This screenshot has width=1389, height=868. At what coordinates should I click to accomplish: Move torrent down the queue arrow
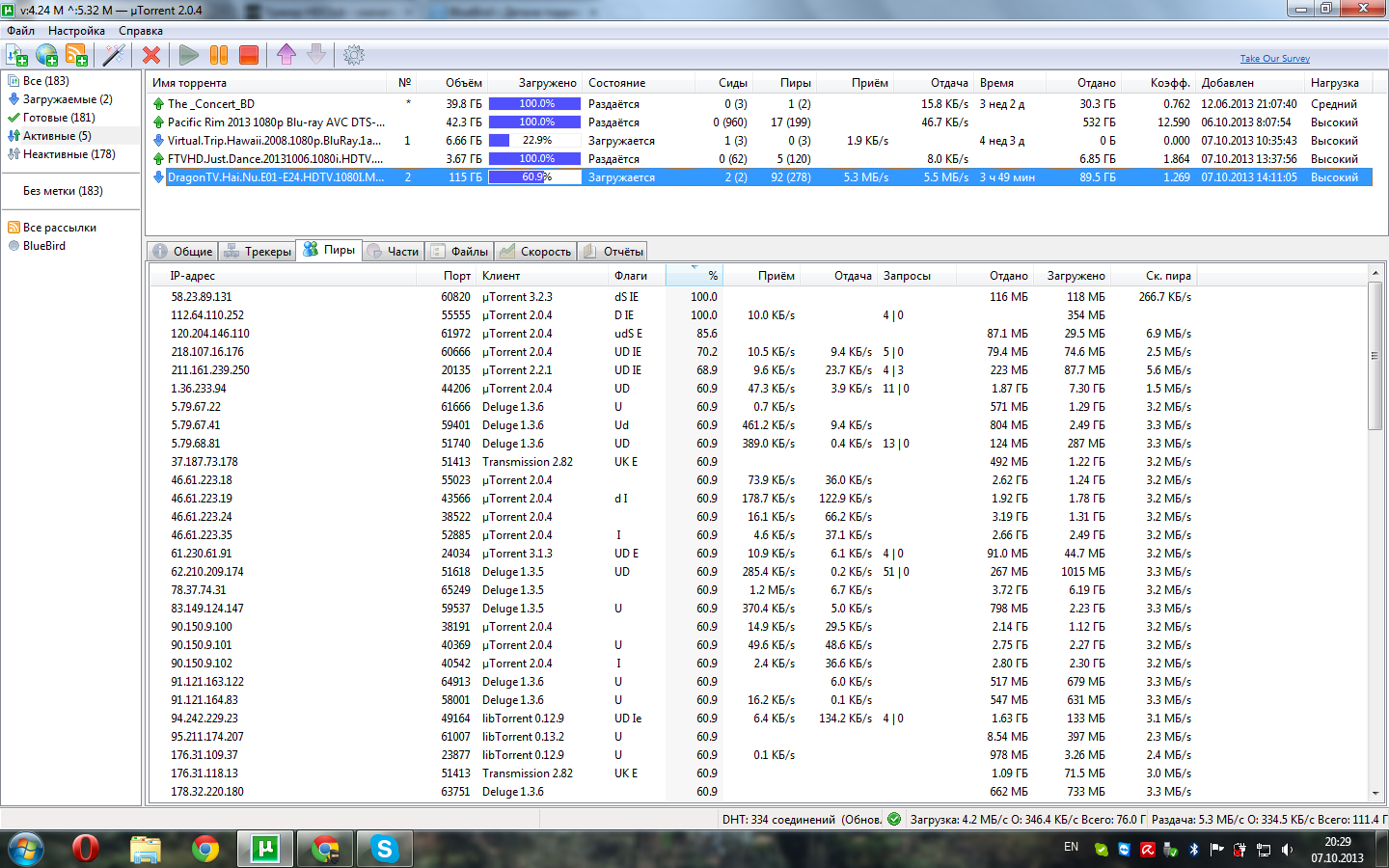316,55
